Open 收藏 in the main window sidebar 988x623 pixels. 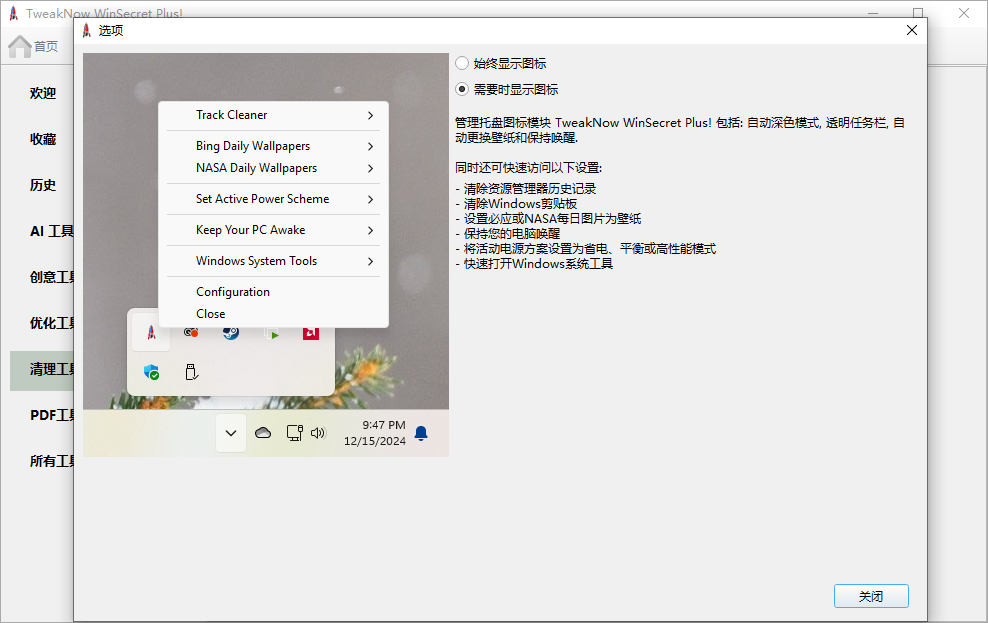43,139
